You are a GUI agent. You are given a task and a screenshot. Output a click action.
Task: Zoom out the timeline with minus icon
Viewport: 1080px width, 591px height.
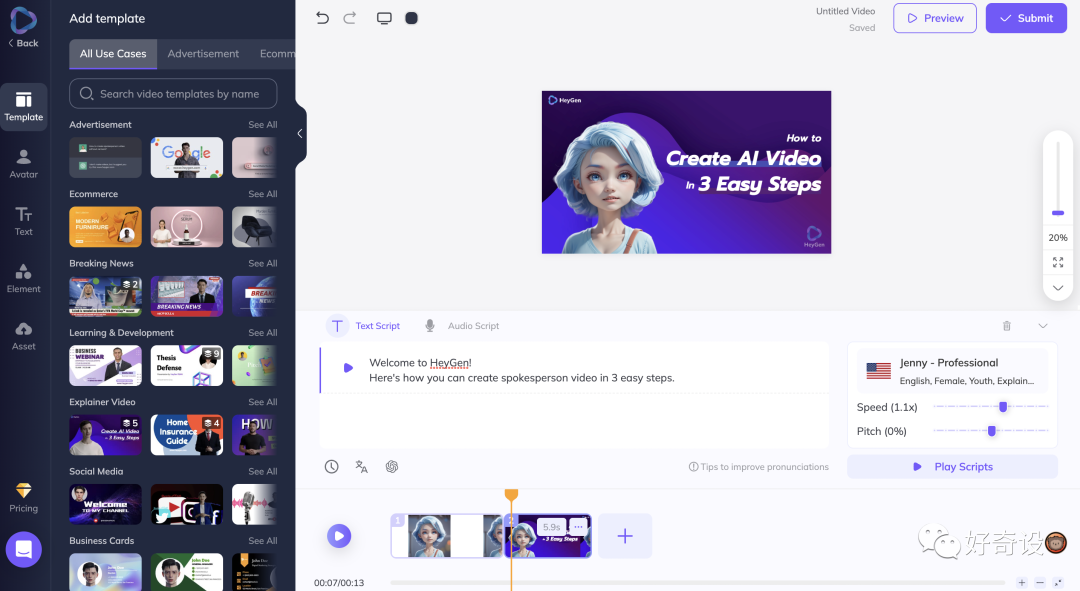coord(1040,583)
